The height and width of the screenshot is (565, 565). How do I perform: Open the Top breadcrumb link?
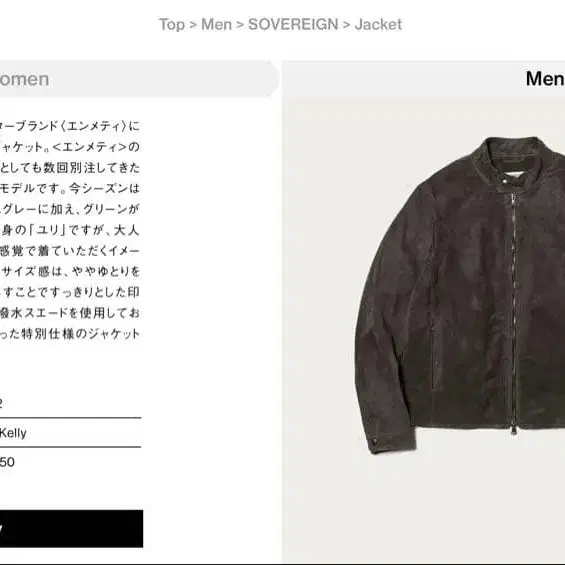tap(172, 25)
